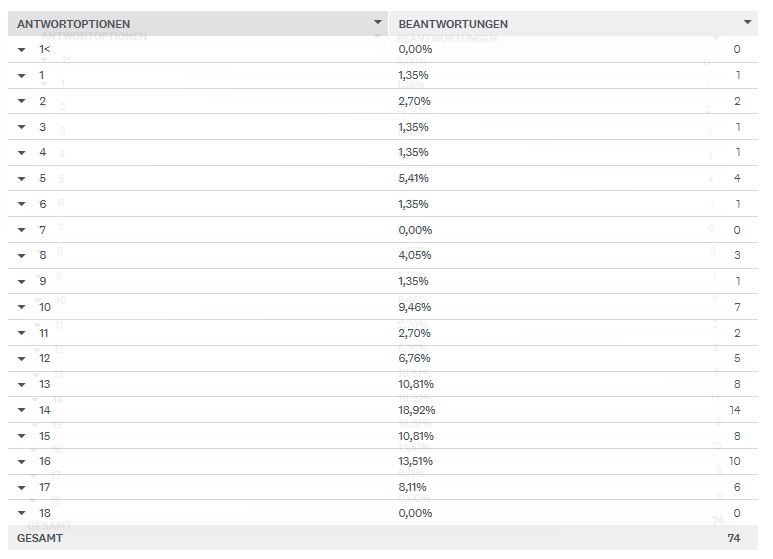Viewport: 773px width, 559px height.
Task: Select the 5,41% value for option 5
Action: pyautogui.click(x=413, y=178)
